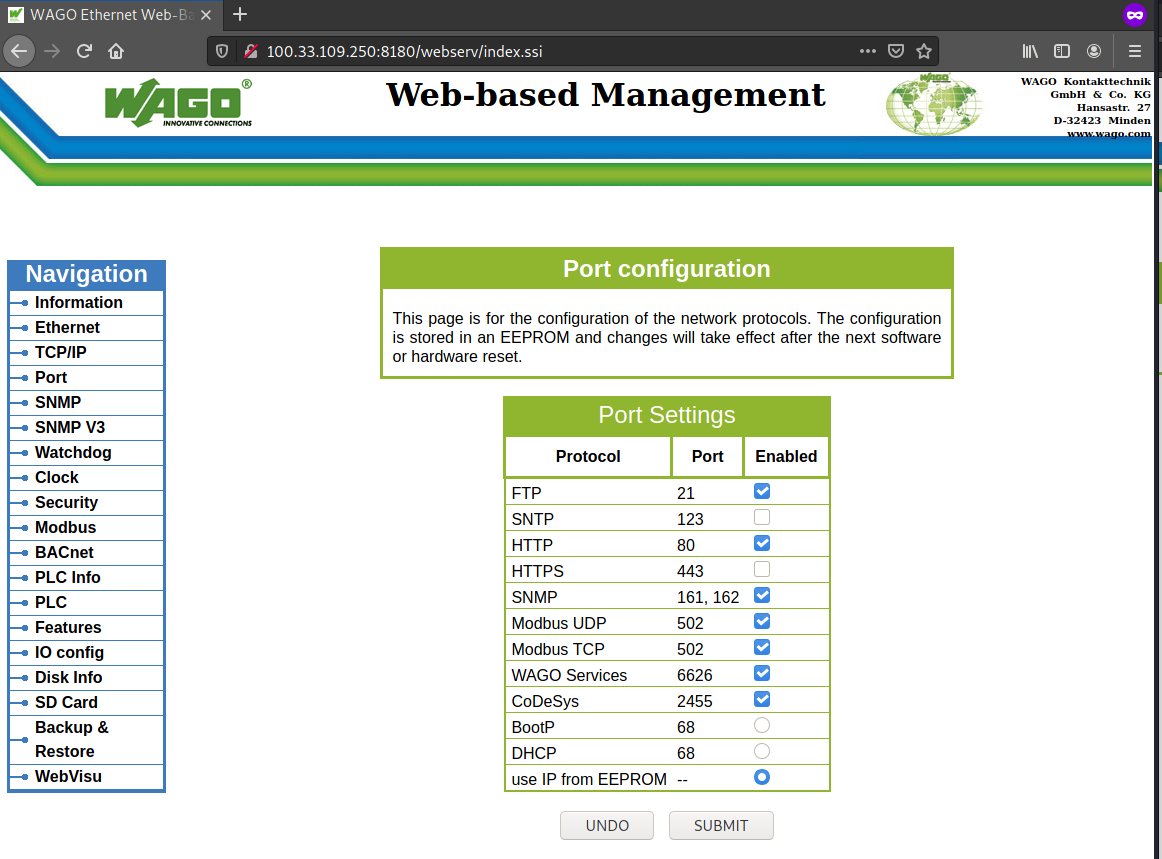Click the CoDeSys port value 2455
Image resolution: width=1162 pixels, height=859 pixels.
(694, 701)
